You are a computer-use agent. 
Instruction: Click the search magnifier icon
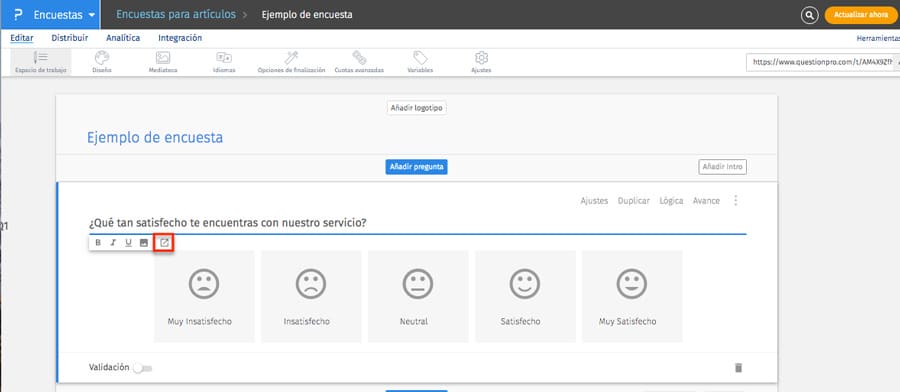(809, 15)
